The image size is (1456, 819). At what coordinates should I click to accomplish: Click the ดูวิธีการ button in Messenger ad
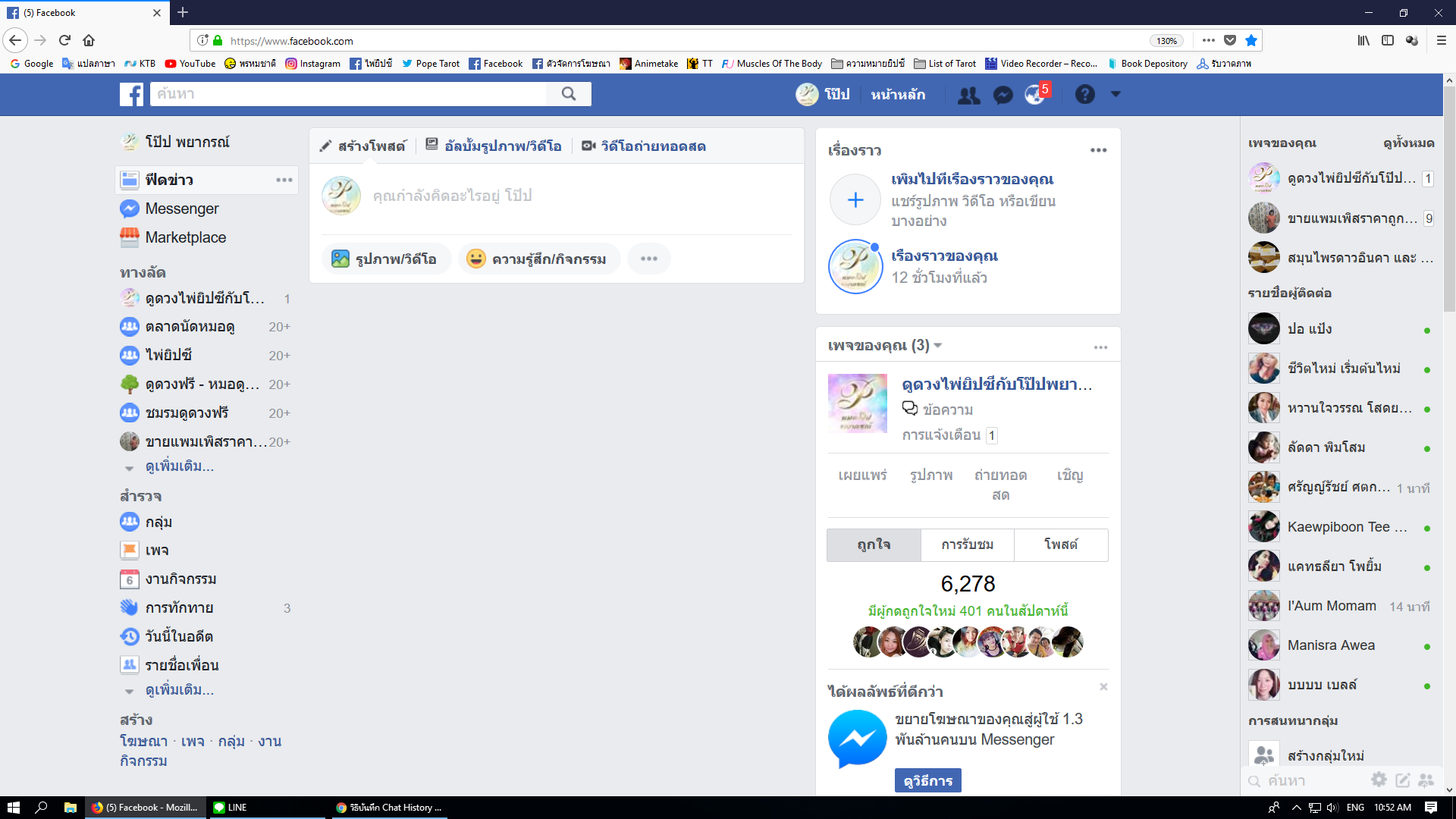click(x=928, y=780)
